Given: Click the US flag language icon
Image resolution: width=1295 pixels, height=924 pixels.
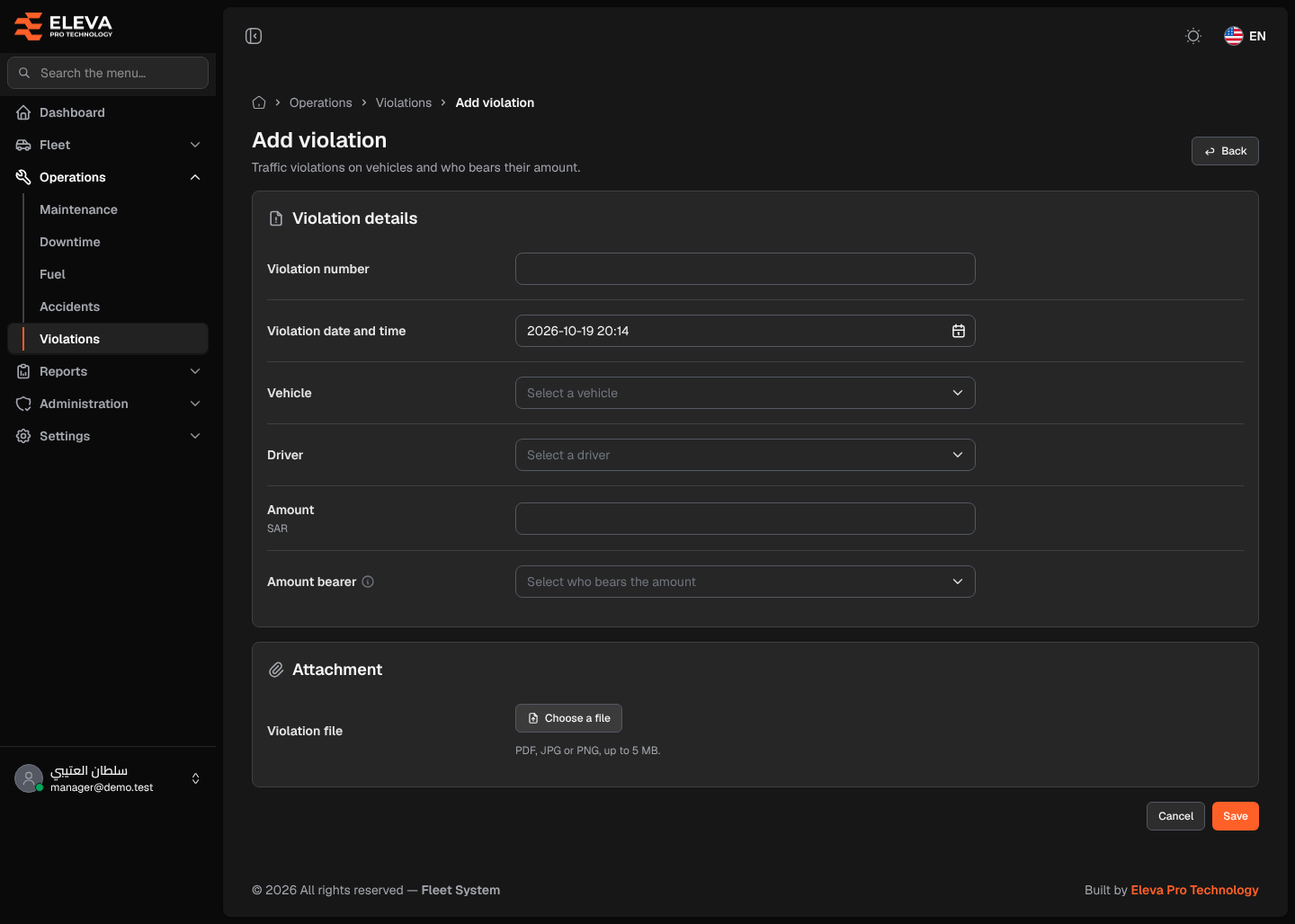Looking at the screenshot, I should click(x=1234, y=36).
